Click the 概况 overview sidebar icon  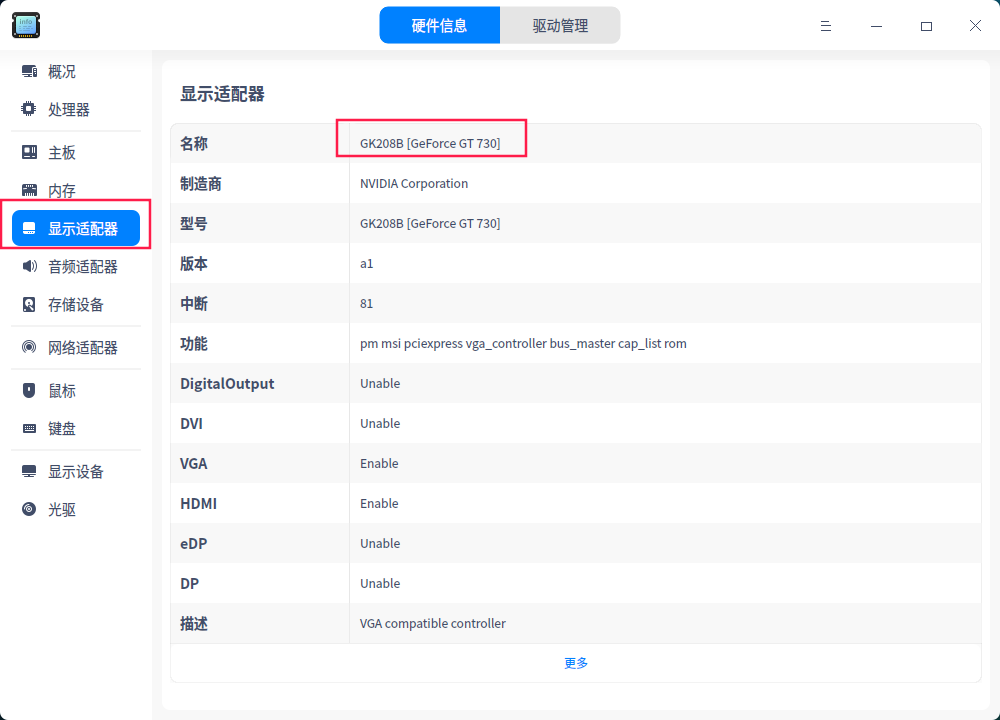point(29,71)
